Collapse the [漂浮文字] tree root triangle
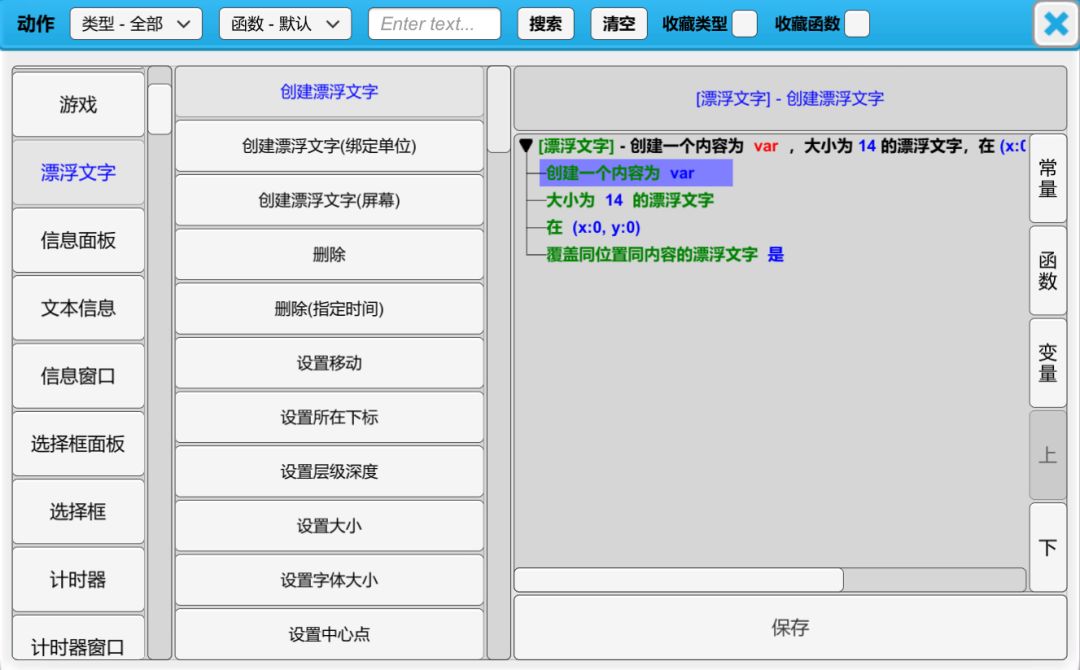This screenshot has width=1080, height=670. [526, 146]
